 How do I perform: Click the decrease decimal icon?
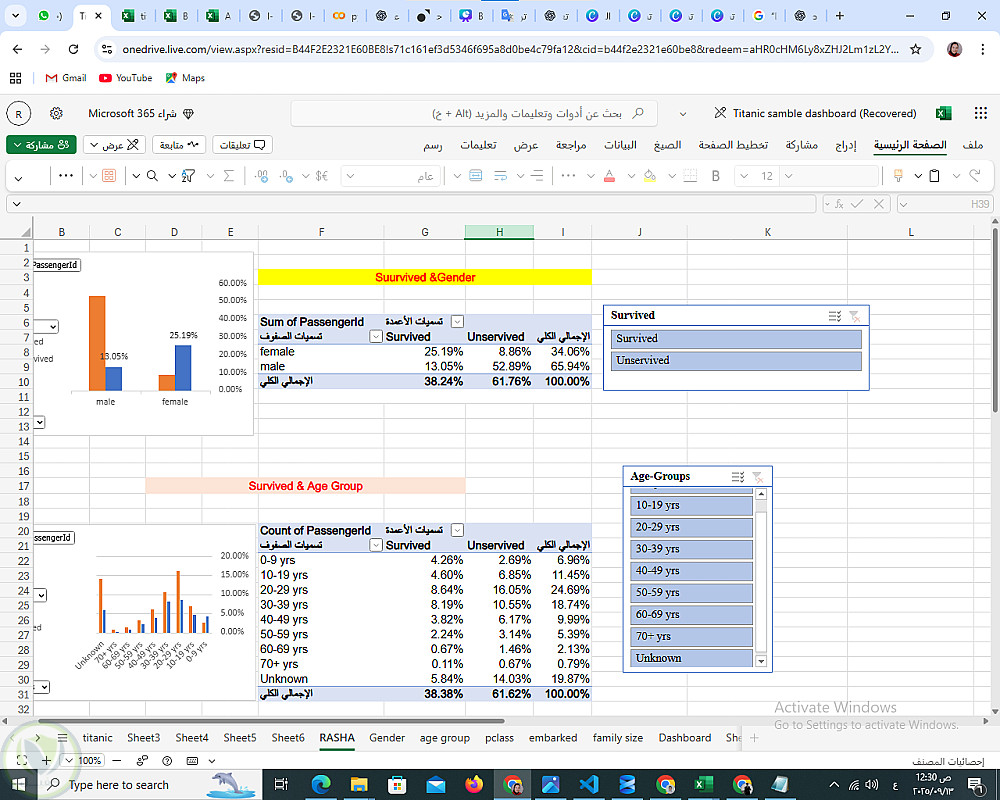click(x=286, y=176)
